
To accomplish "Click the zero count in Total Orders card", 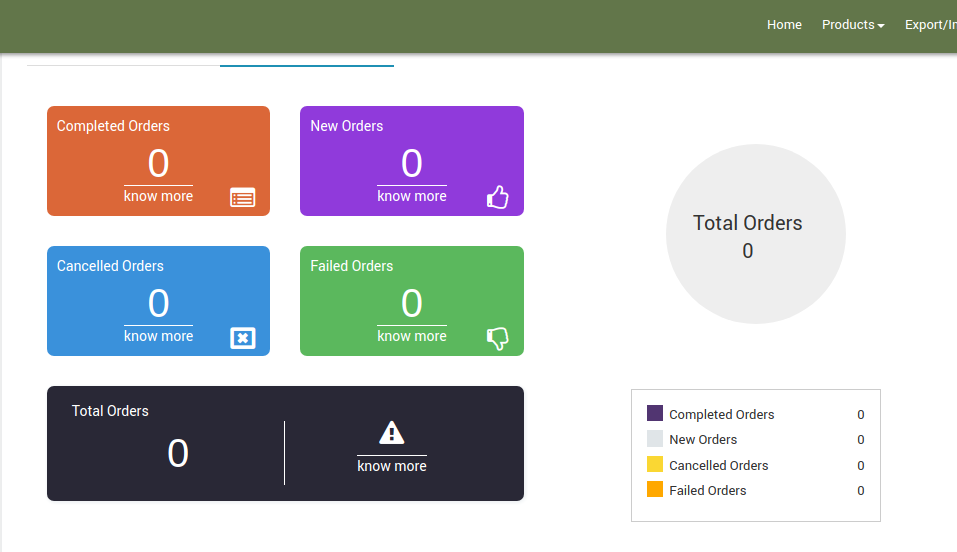I will click(178, 454).
